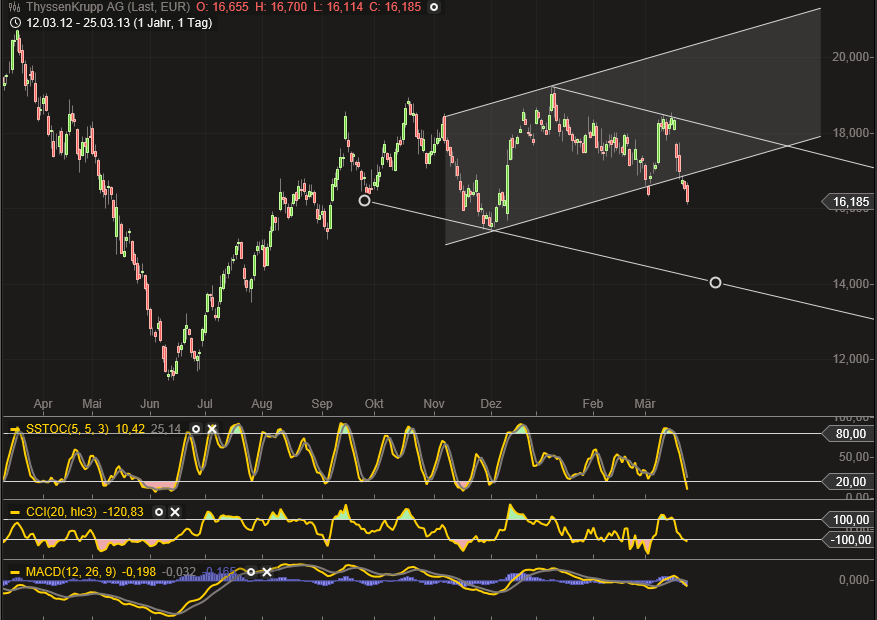Image resolution: width=877 pixels, height=620 pixels.
Task: Remove the CCI indicator with its X
Action: pos(175,512)
